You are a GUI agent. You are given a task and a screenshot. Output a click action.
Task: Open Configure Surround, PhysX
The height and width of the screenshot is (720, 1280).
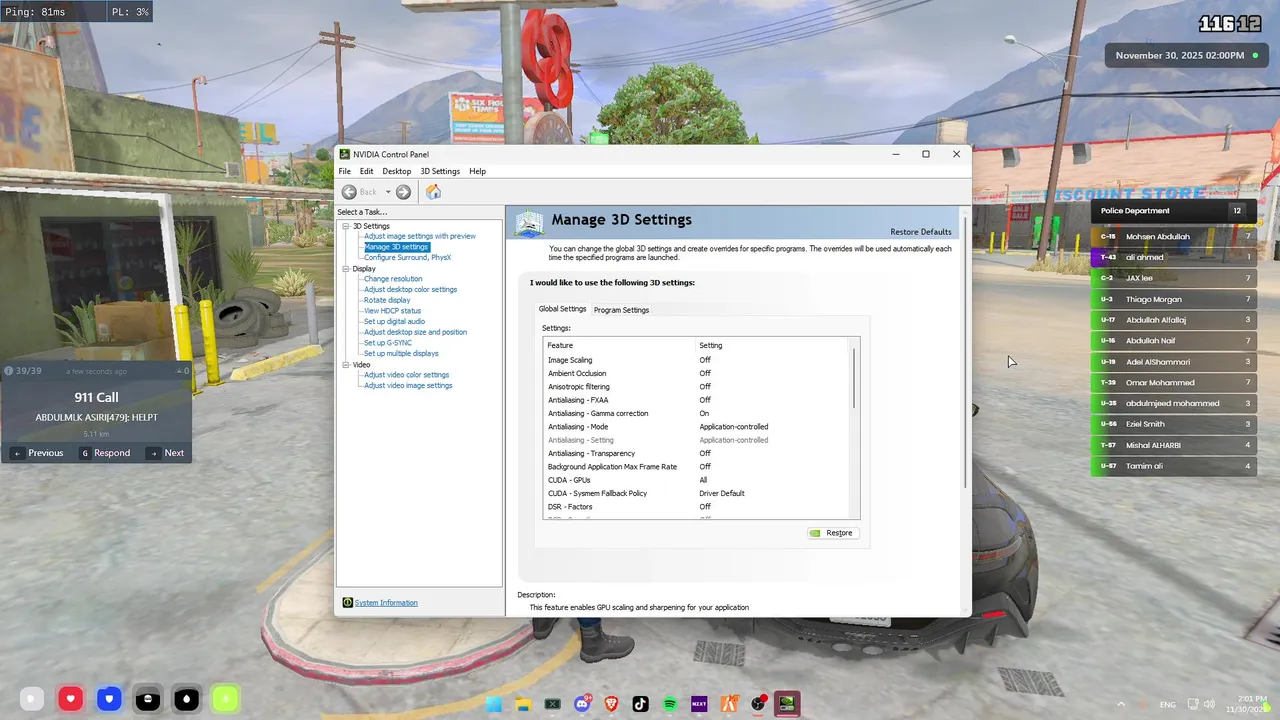point(407,257)
